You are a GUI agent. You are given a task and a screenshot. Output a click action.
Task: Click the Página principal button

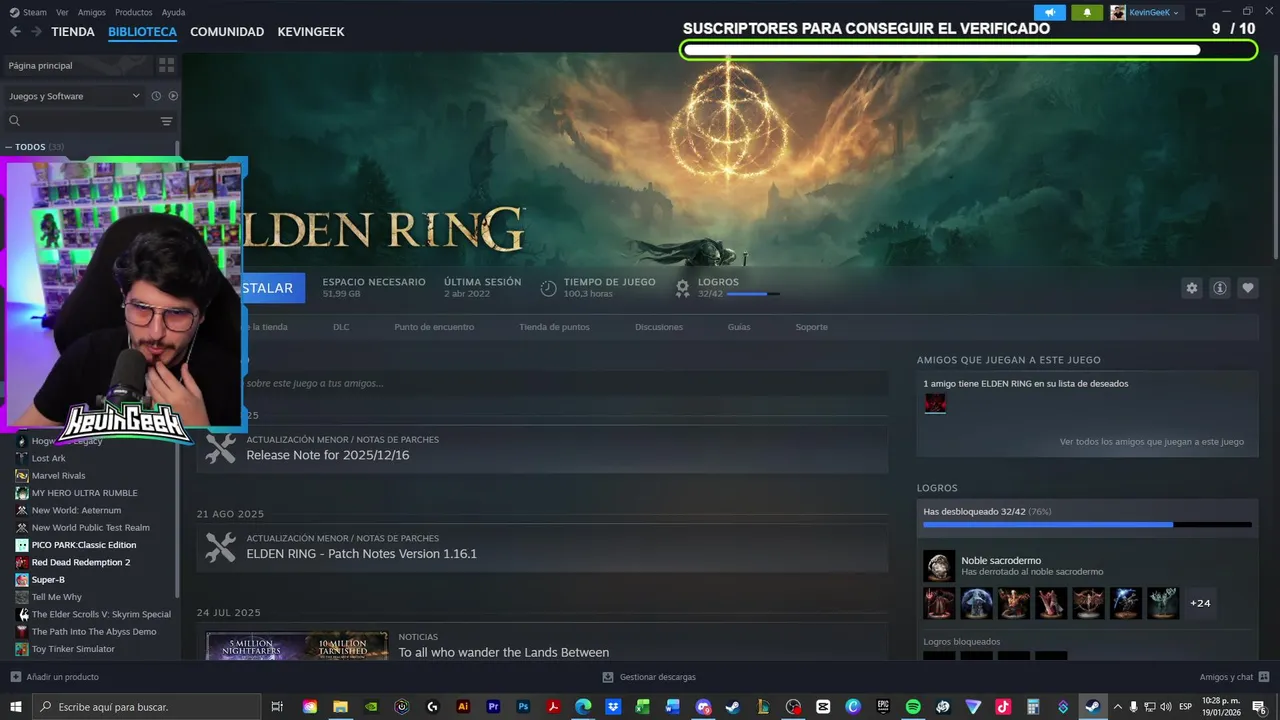(78, 65)
